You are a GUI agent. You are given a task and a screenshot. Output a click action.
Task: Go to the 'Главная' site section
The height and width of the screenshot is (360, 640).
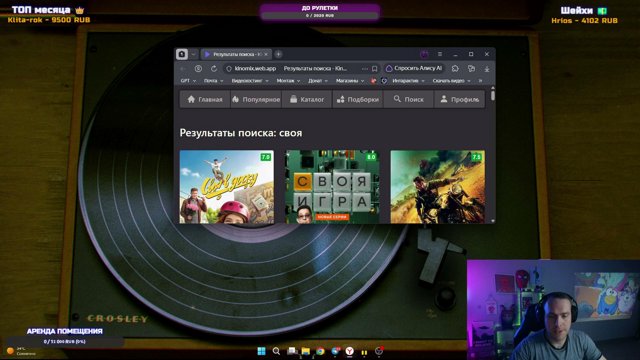(x=205, y=99)
